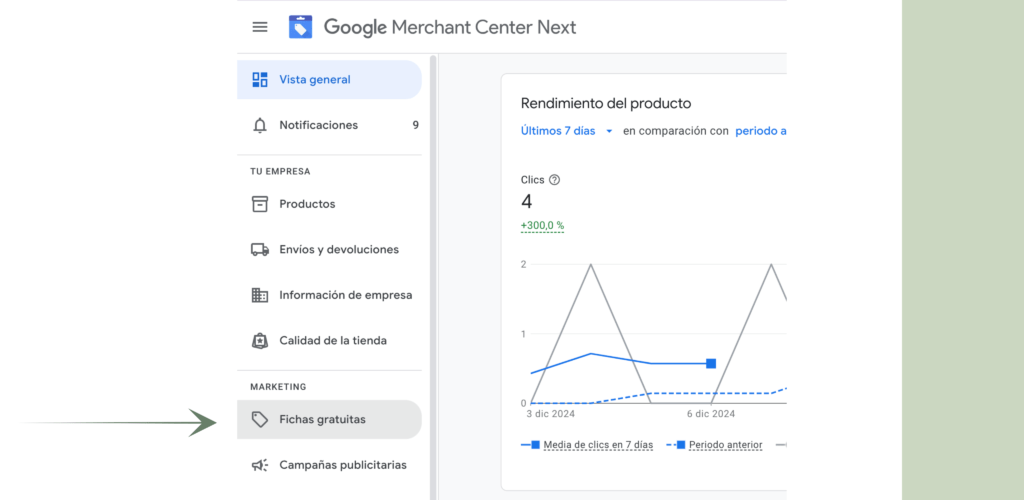Click the TU EMPRESA section header
This screenshot has width=1024, height=500.
coord(280,172)
